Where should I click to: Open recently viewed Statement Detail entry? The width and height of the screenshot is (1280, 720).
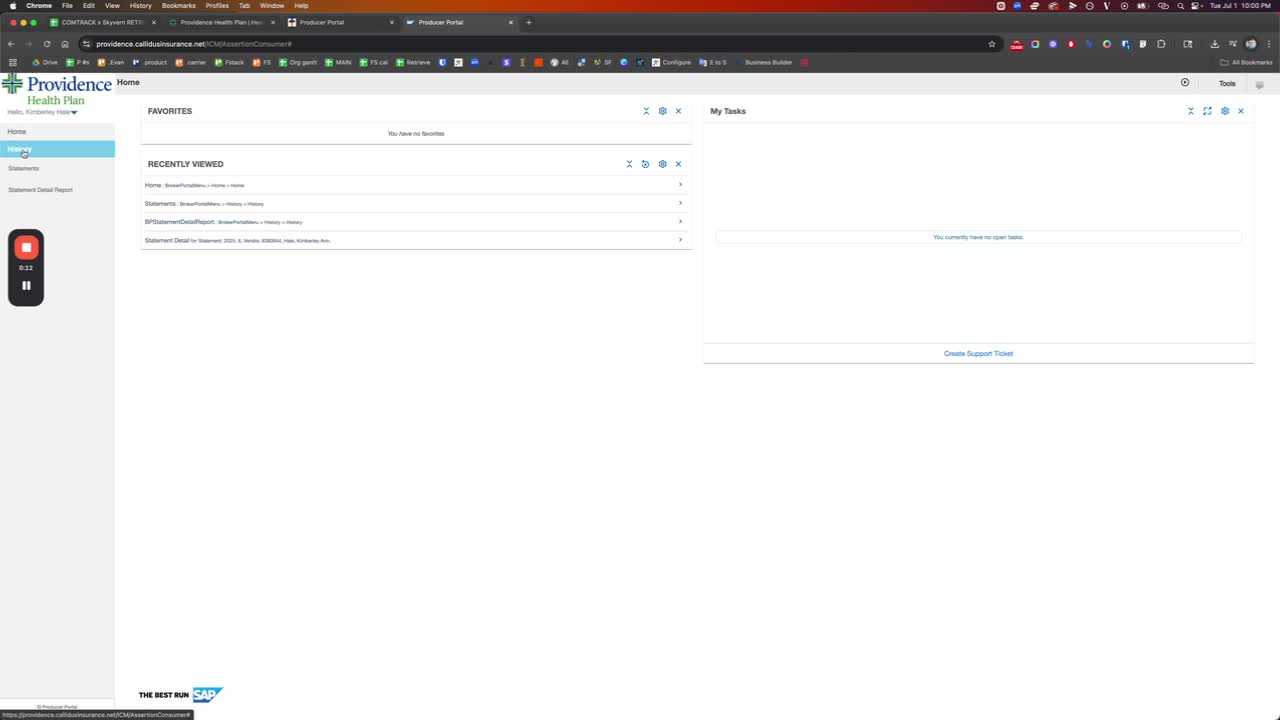click(416, 240)
